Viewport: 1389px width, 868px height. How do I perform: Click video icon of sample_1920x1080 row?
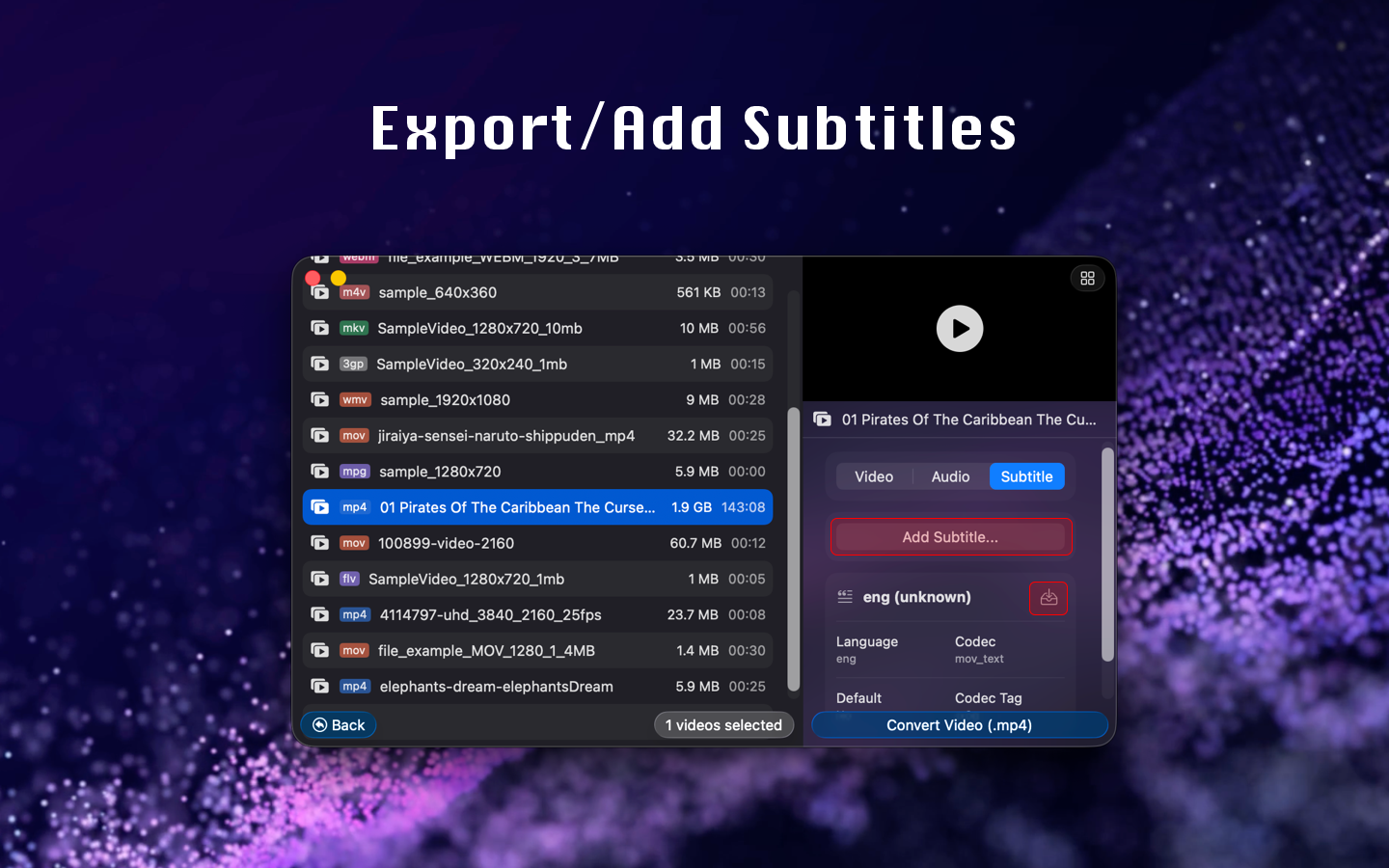click(x=319, y=399)
